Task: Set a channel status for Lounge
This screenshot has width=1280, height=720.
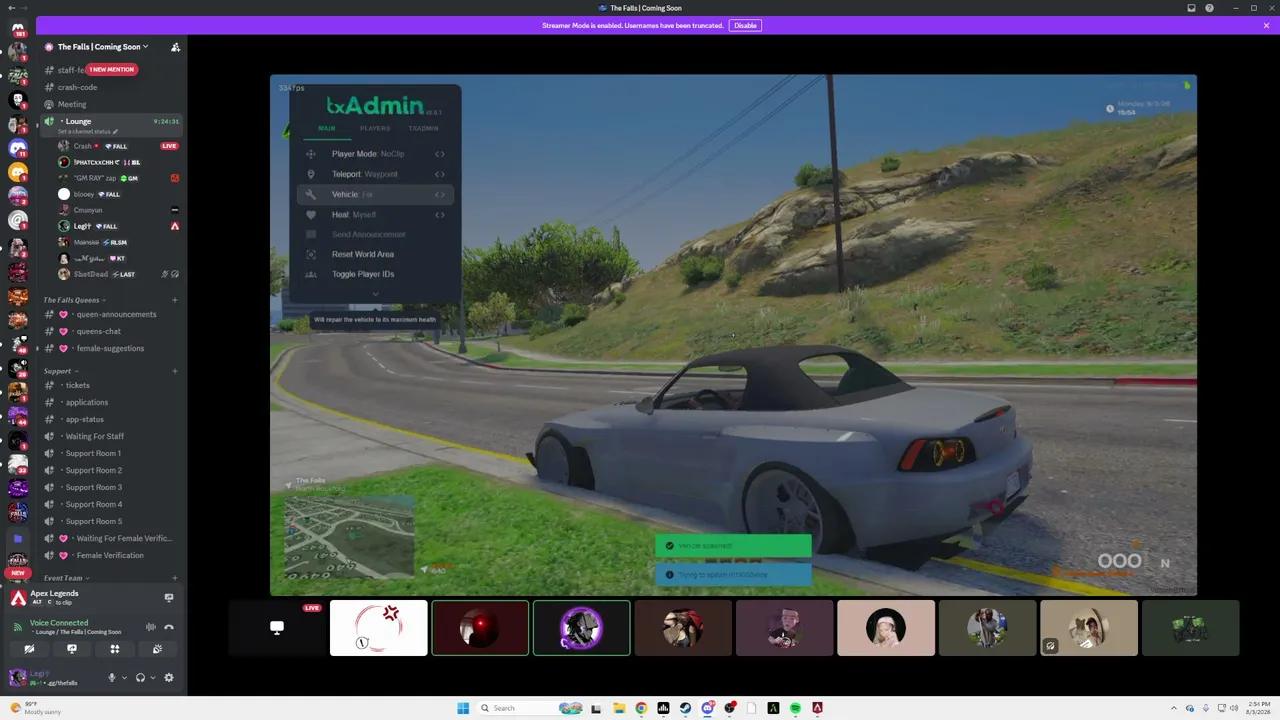Action: click(x=88, y=132)
